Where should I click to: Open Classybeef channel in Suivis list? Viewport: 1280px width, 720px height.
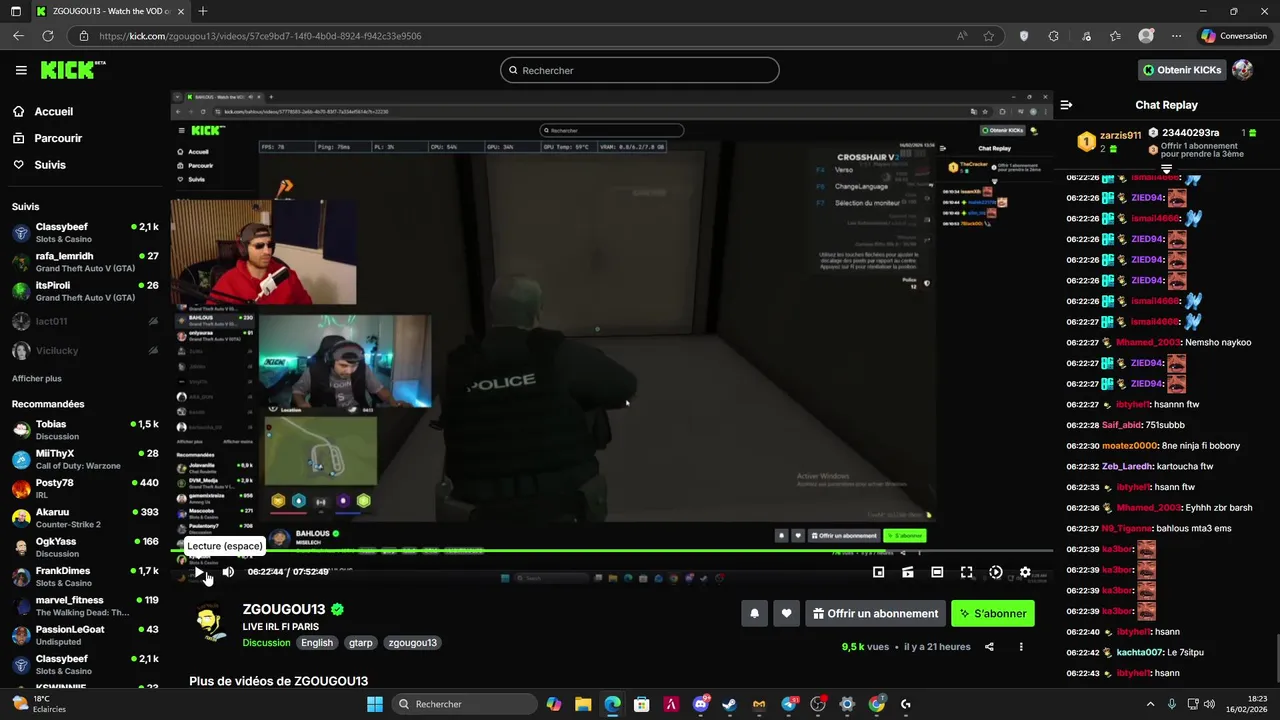coord(85,233)
